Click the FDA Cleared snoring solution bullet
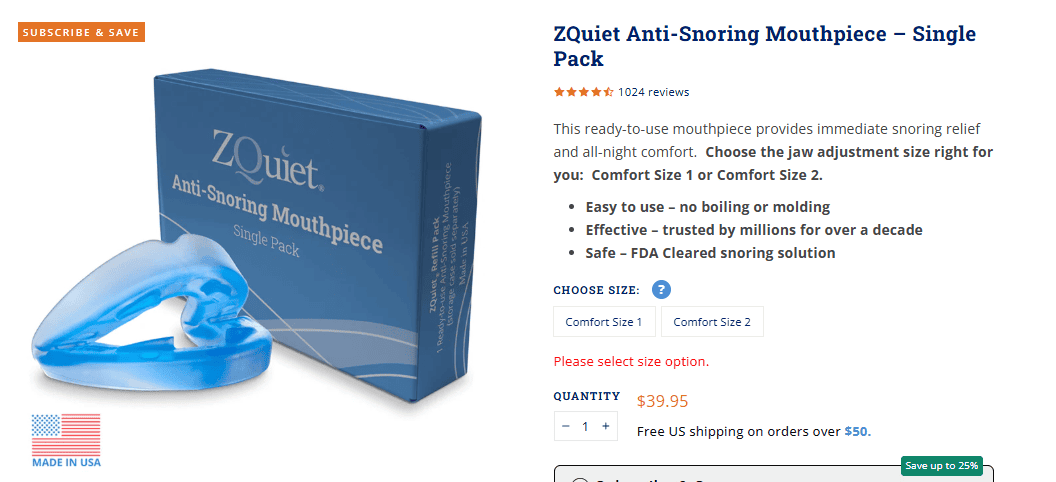1056x482 pixels. (x=710, y=253)
